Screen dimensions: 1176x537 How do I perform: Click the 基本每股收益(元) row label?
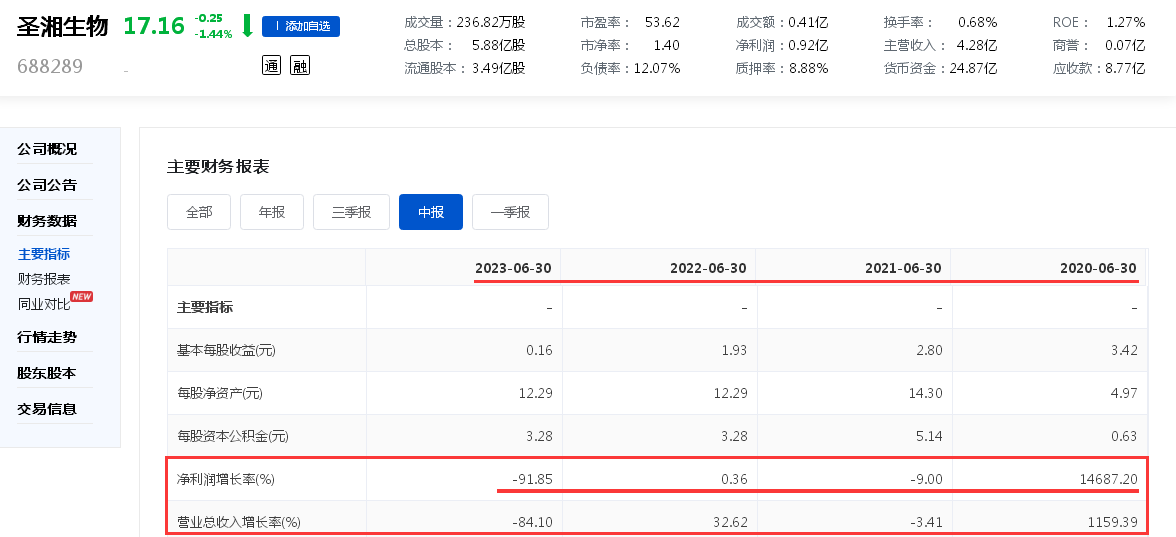tap(226, 350)
